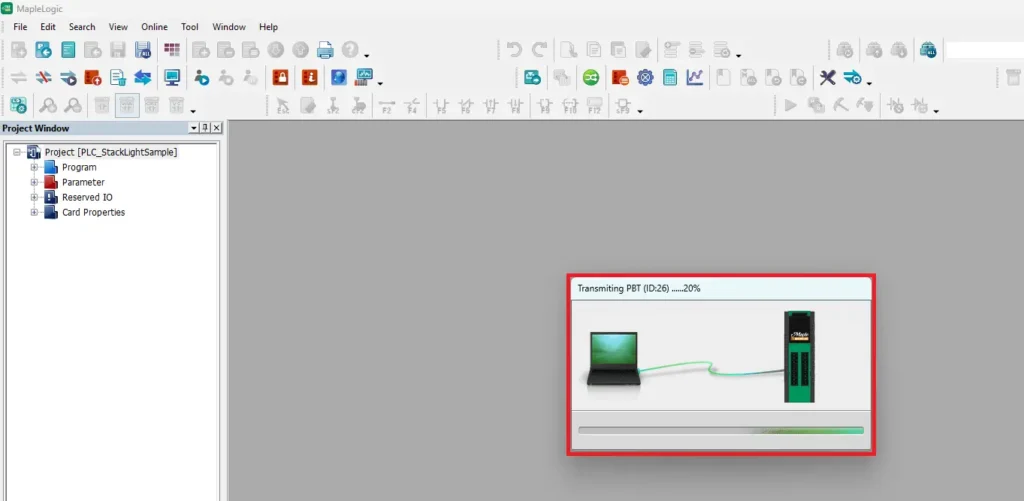Click the Redo arrow icon

[x=539, y=50]
